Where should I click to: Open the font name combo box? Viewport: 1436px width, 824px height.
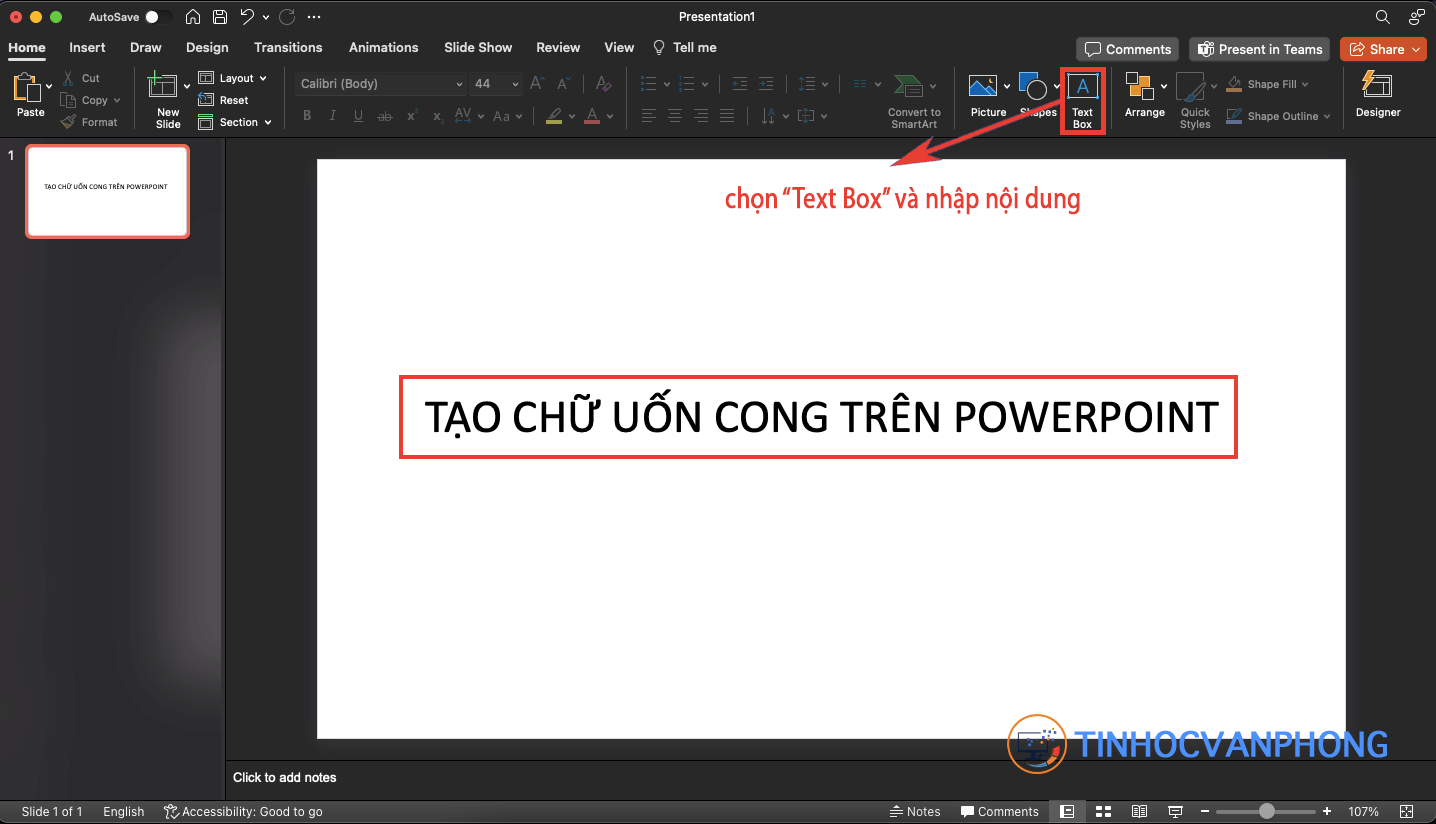[x=382, y=84]
